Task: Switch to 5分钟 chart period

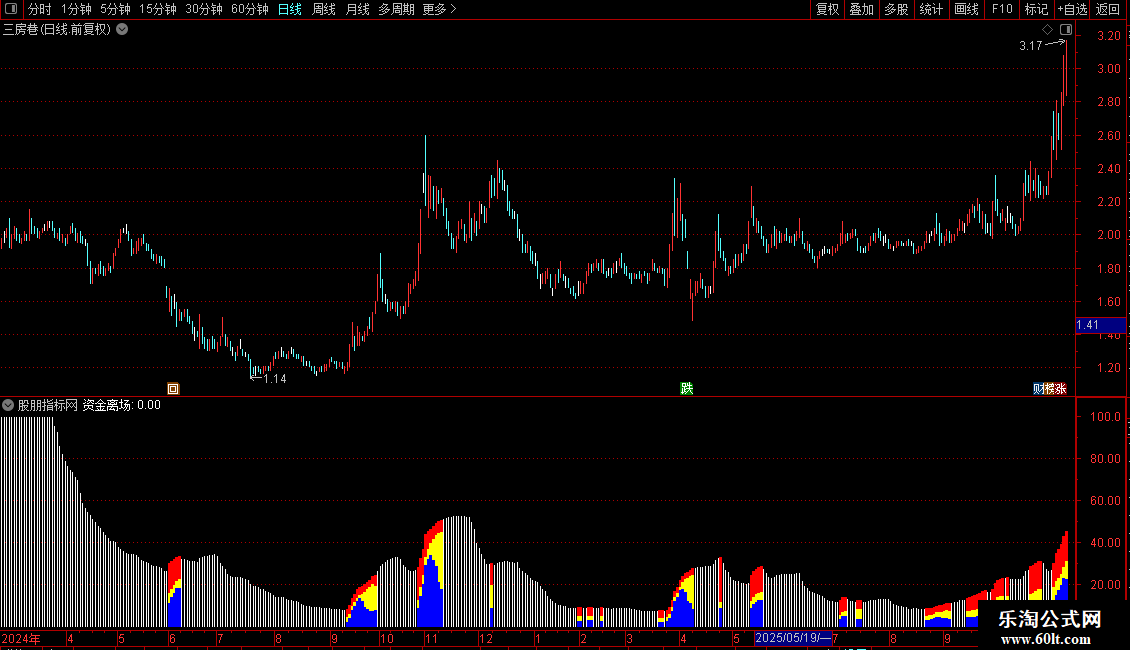Action: click(x=115, y=9)
